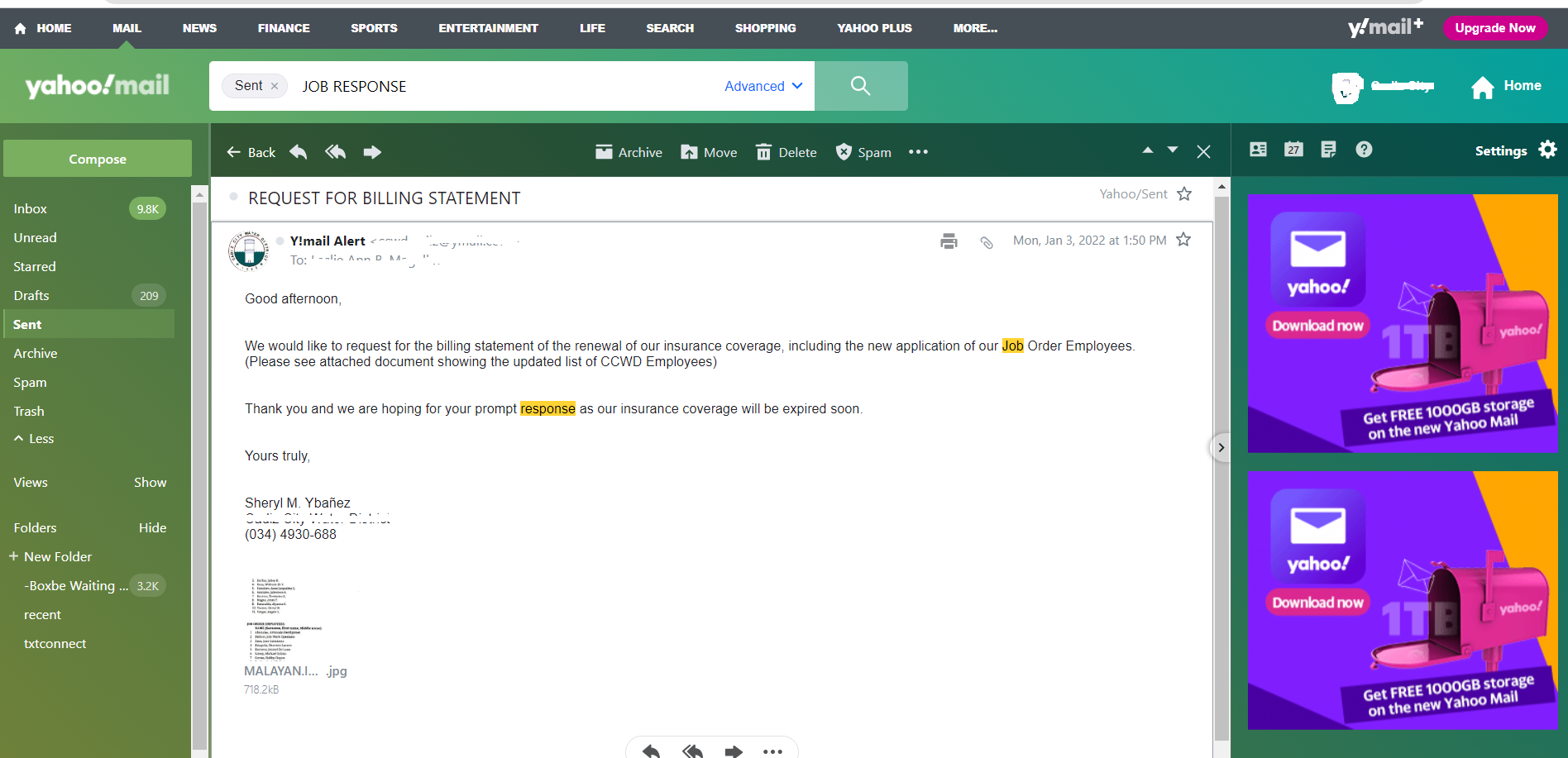Viewport: 1568px width, 758px height.
Task: Open the bottom quick actions ellipsis
Action: [x=772, y=751]
